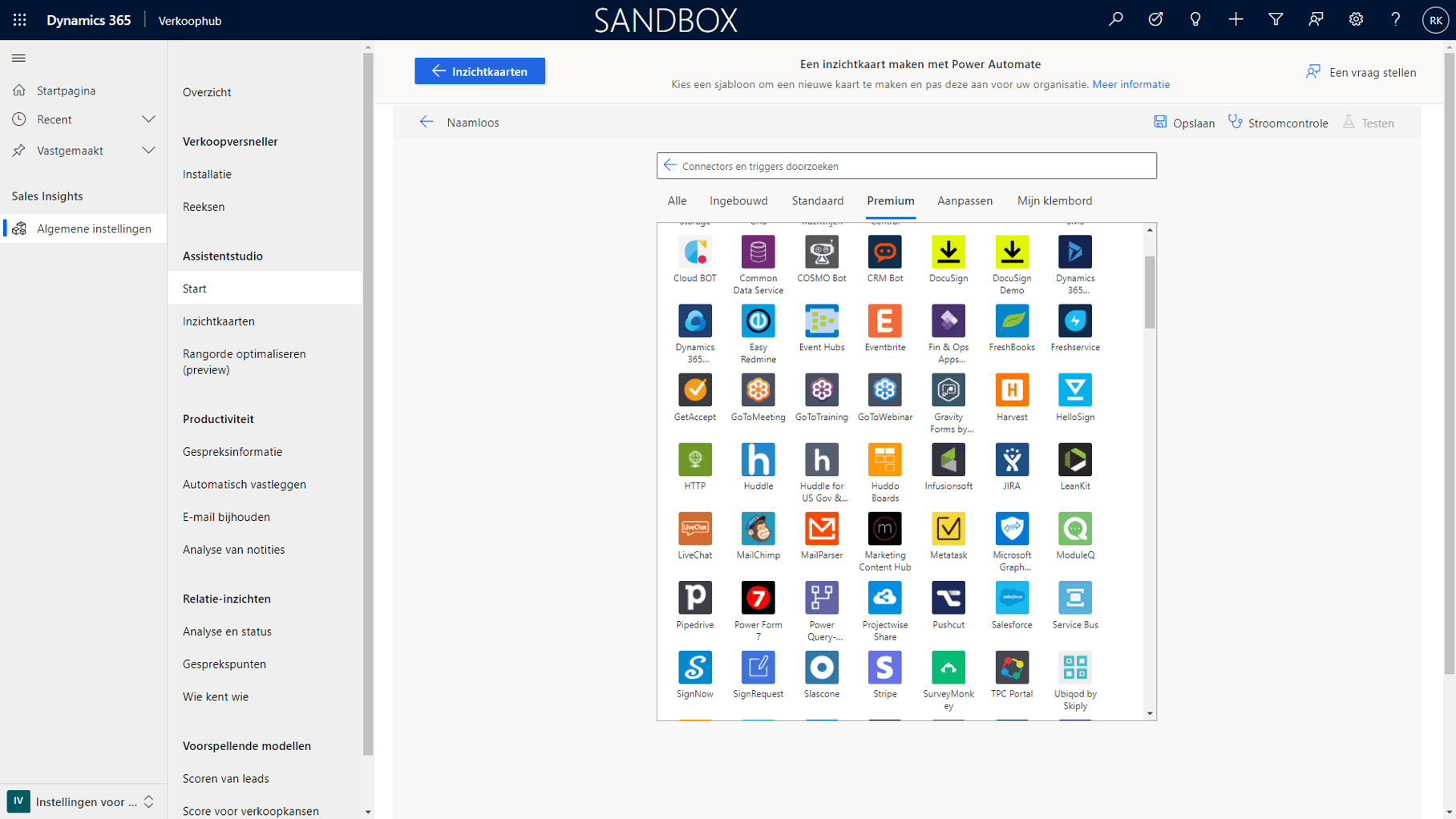Image resolution: width=1456 pixels, height=819 pixels.
Task: Go back with the Inzichtkaarten button
Action: tap(479, 71)
